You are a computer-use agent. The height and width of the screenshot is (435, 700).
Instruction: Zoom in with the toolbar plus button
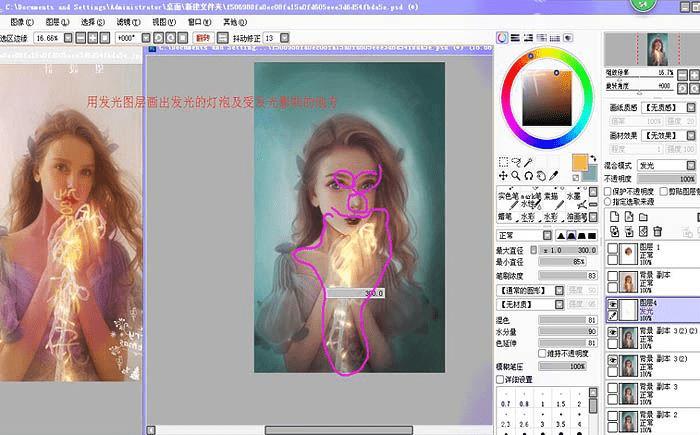[92, 38]
